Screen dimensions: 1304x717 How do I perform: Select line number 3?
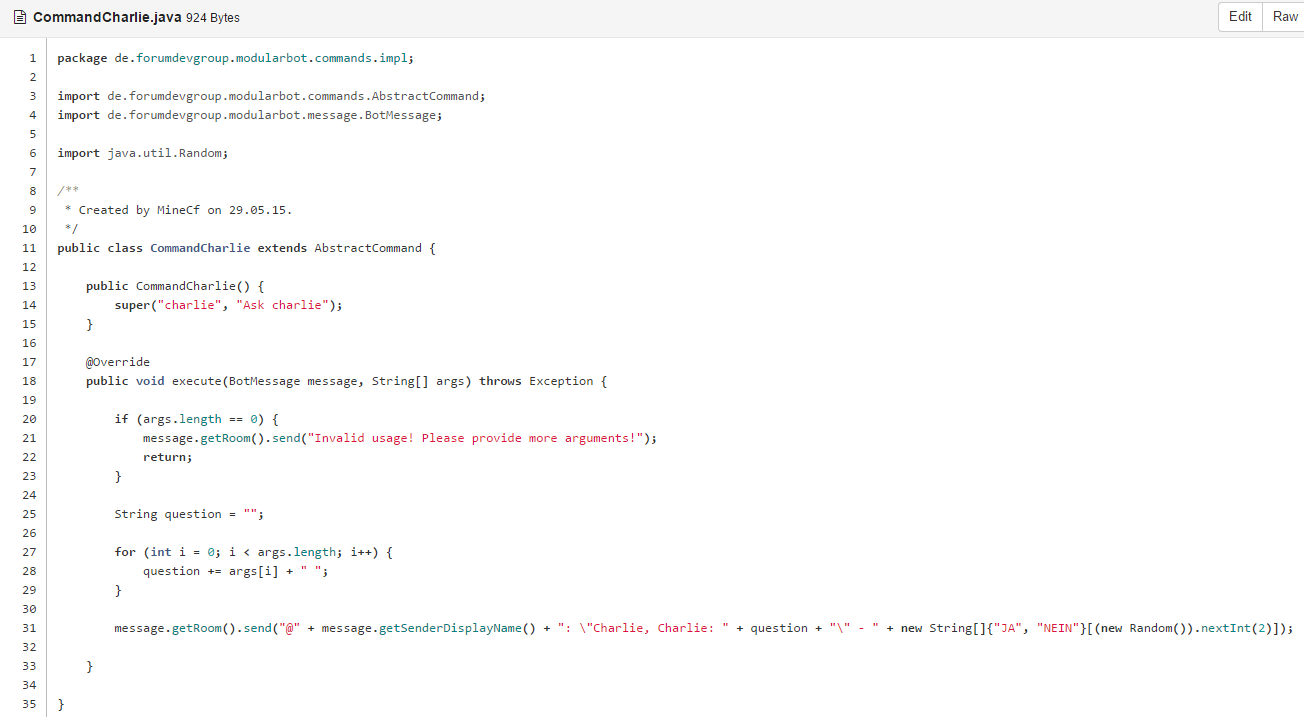33,96
